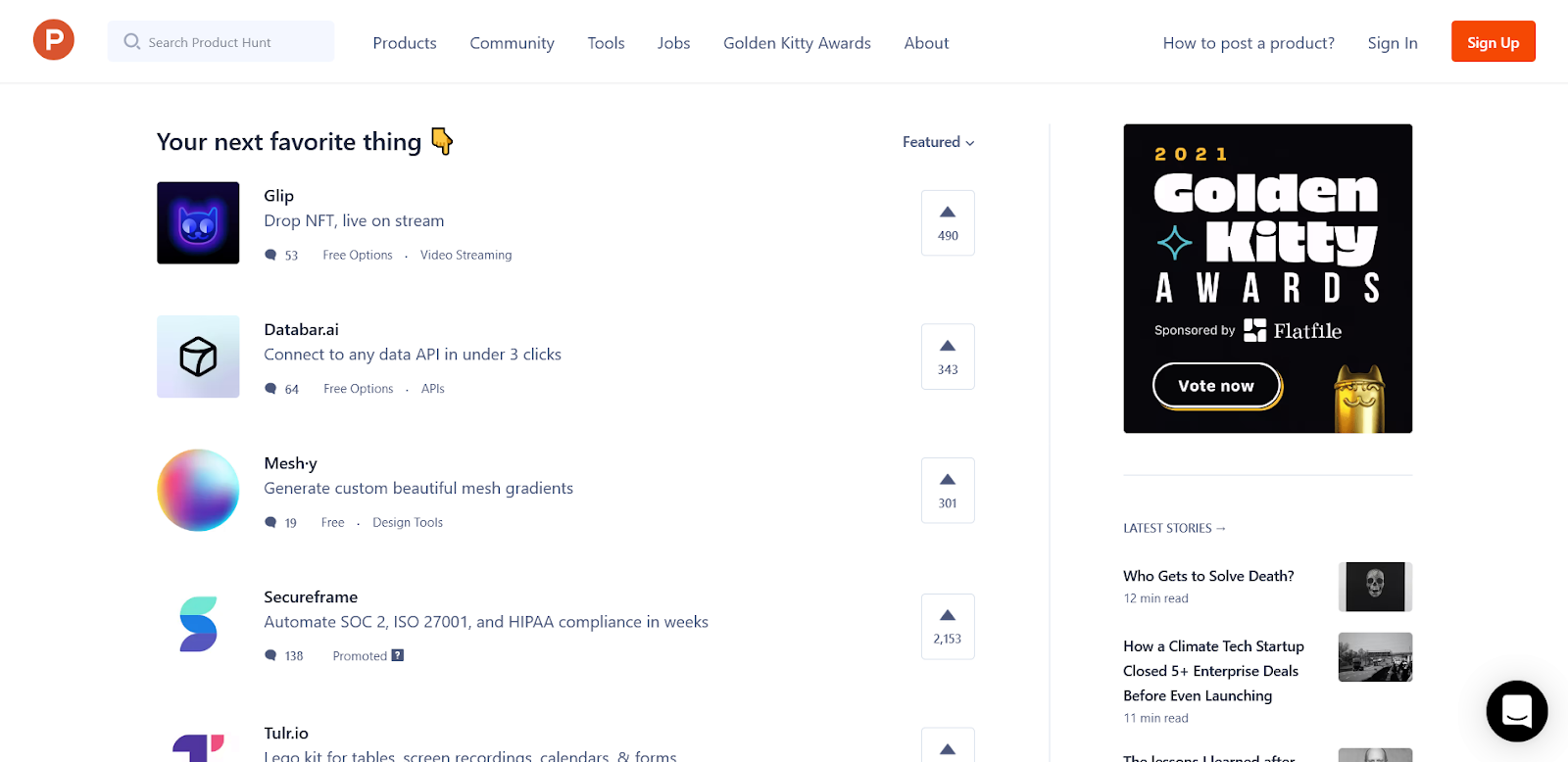Click Mesh·y's Free tag
The width and height of the screenshot is (1568, 762).
tap(333, 522)
